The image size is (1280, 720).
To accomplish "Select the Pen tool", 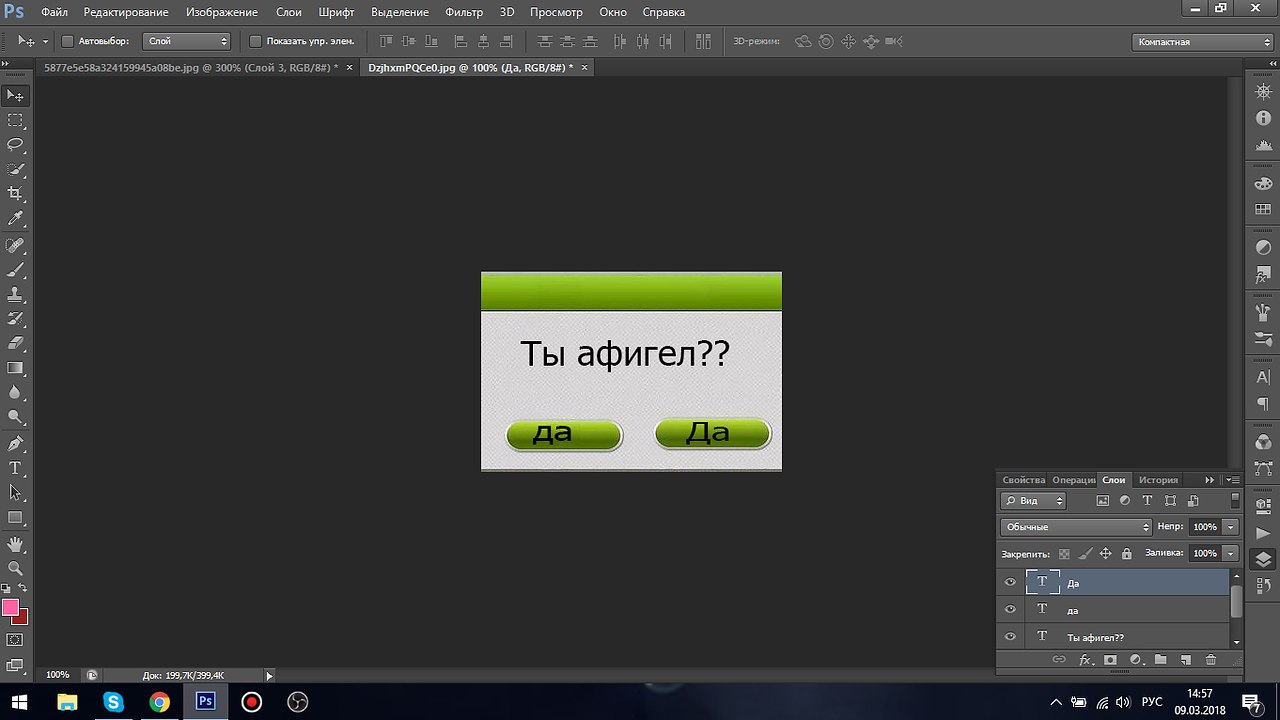I will click(x=15, y=444).
